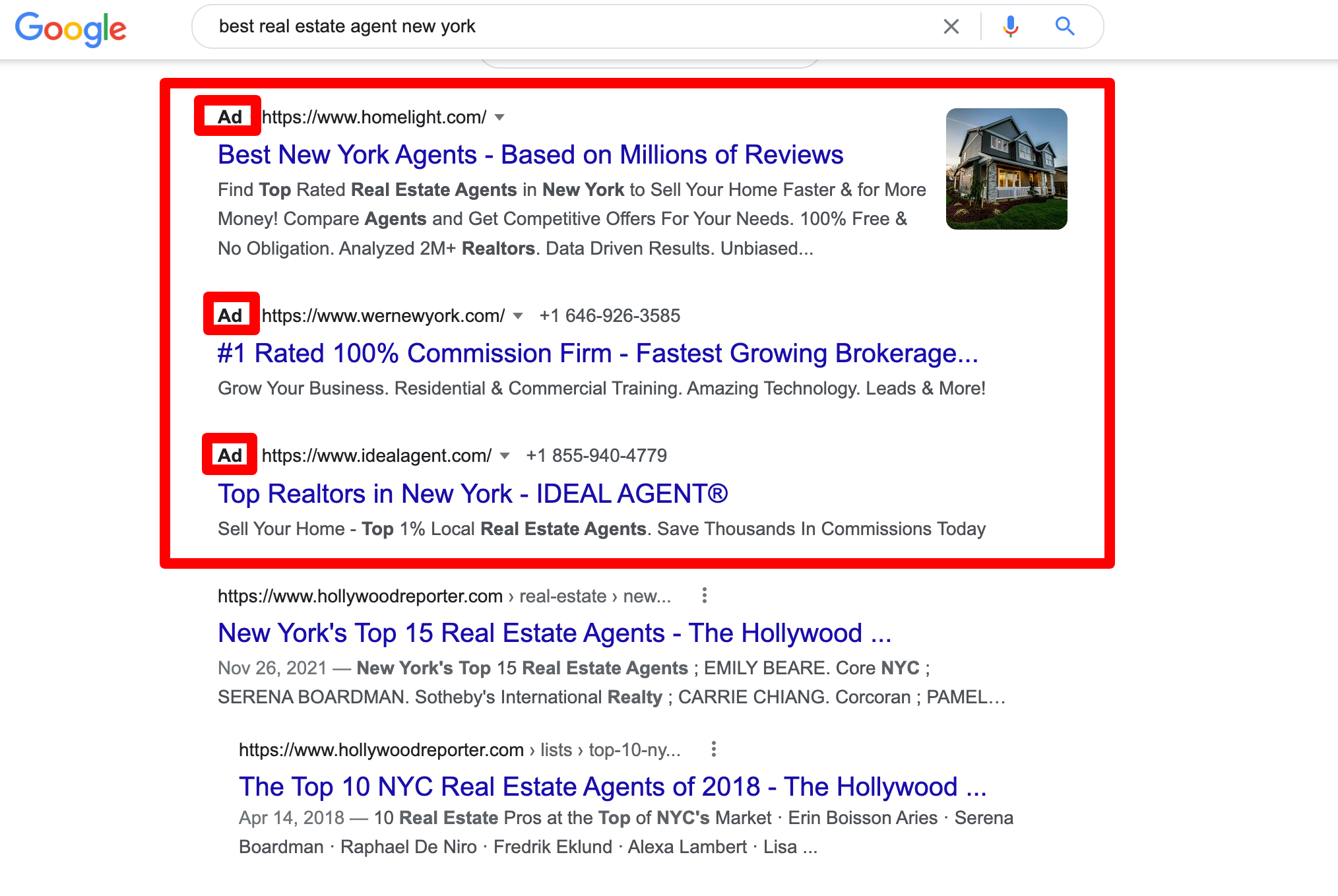This screenshot has height=896, width=1338.
Task: Open three-dot menu for top-10-ny result
Action: [x=713, y=750]
